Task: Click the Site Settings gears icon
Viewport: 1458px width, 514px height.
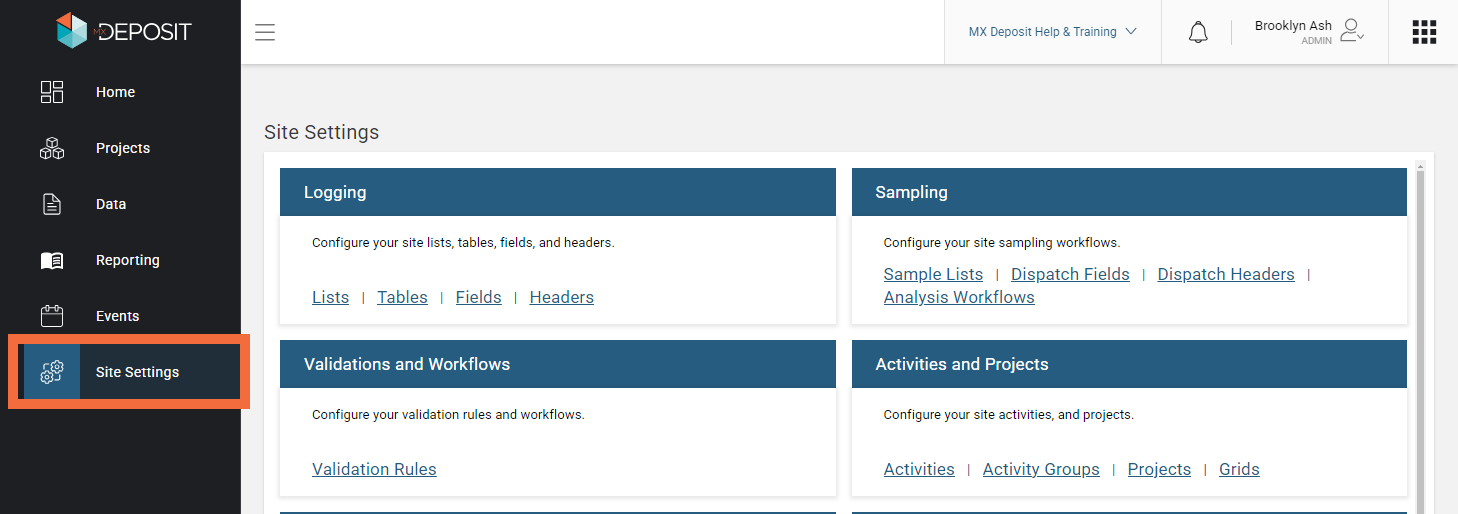Action: pos(52,372)
